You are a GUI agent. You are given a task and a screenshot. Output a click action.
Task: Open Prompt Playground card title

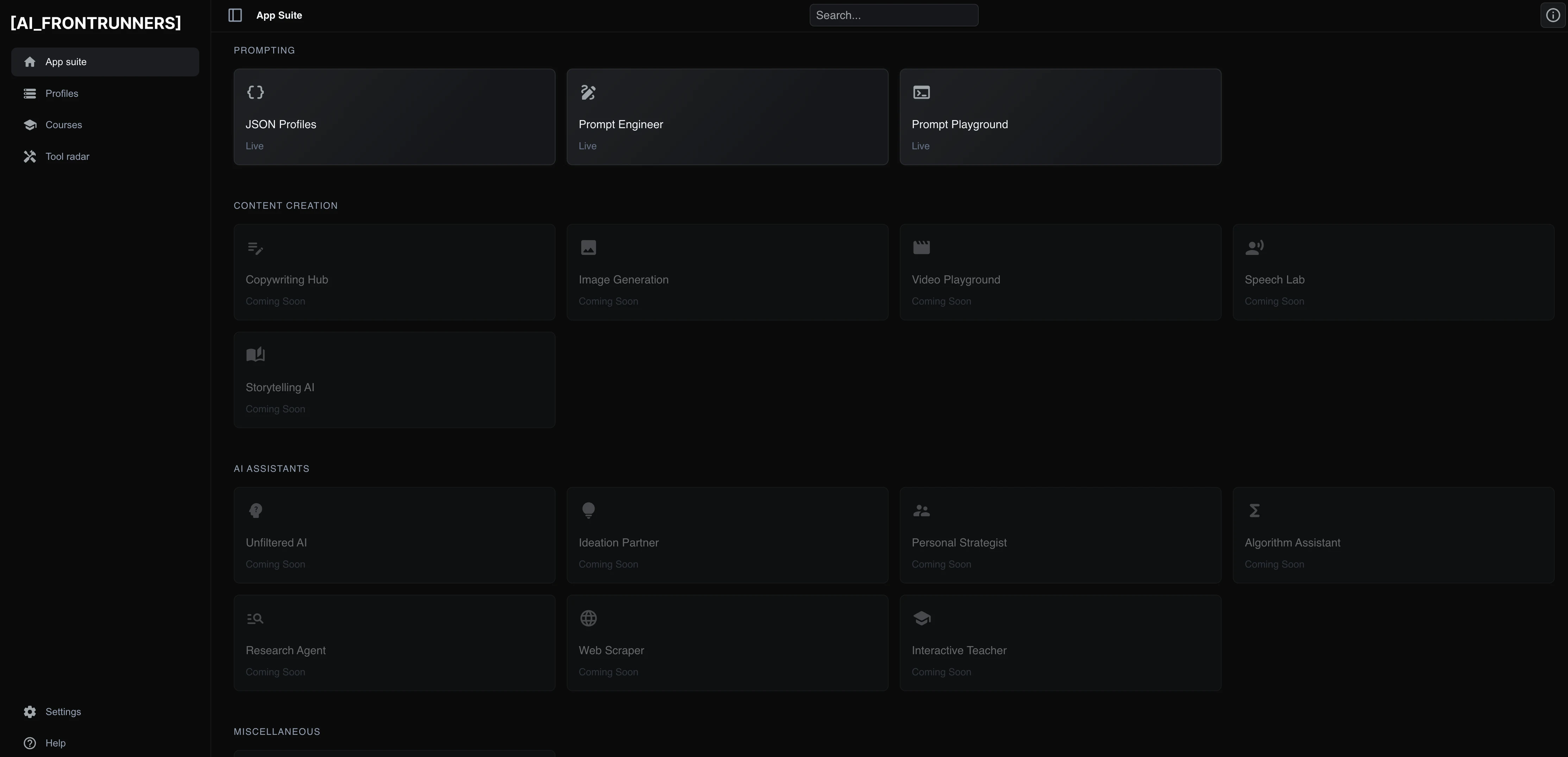959,124
